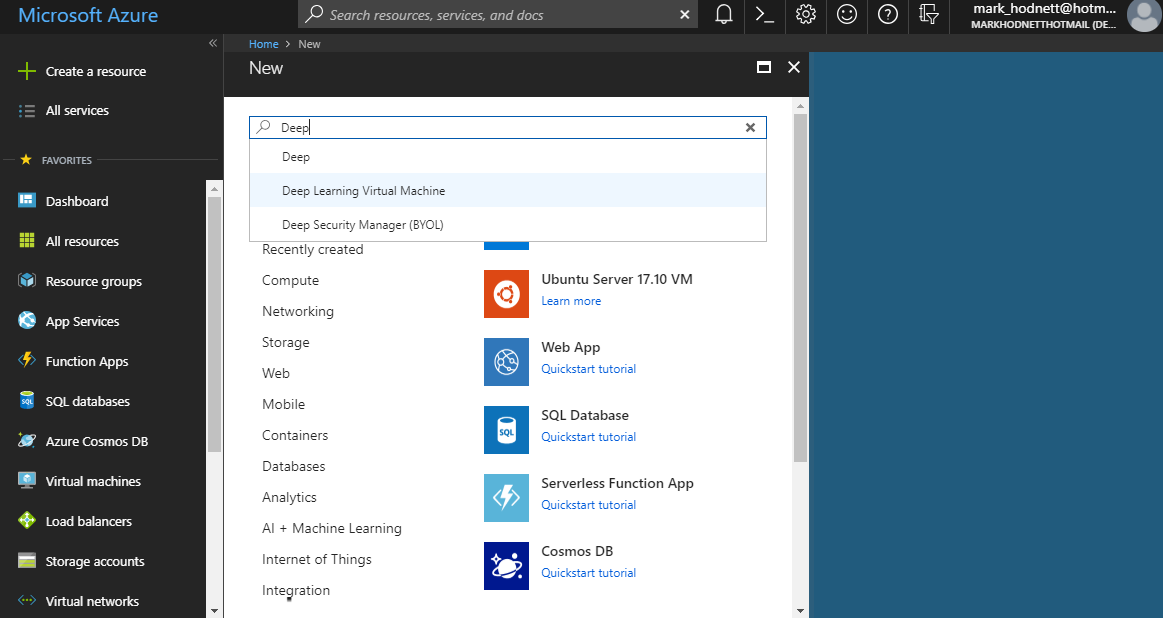Open the portal settings gear
Screen dimensions: 1163x618
click(805, 15)
